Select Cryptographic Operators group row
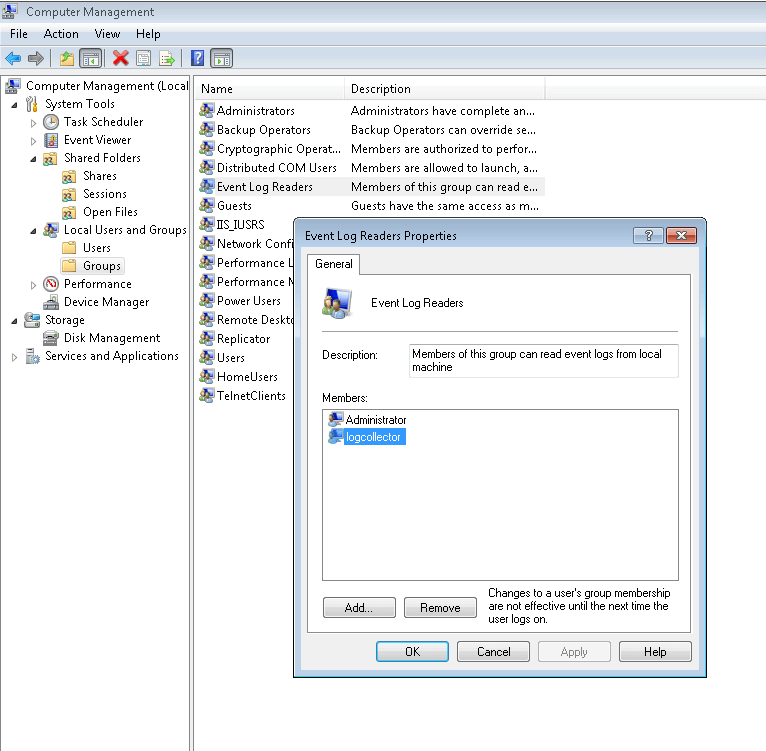 (371, 149)
